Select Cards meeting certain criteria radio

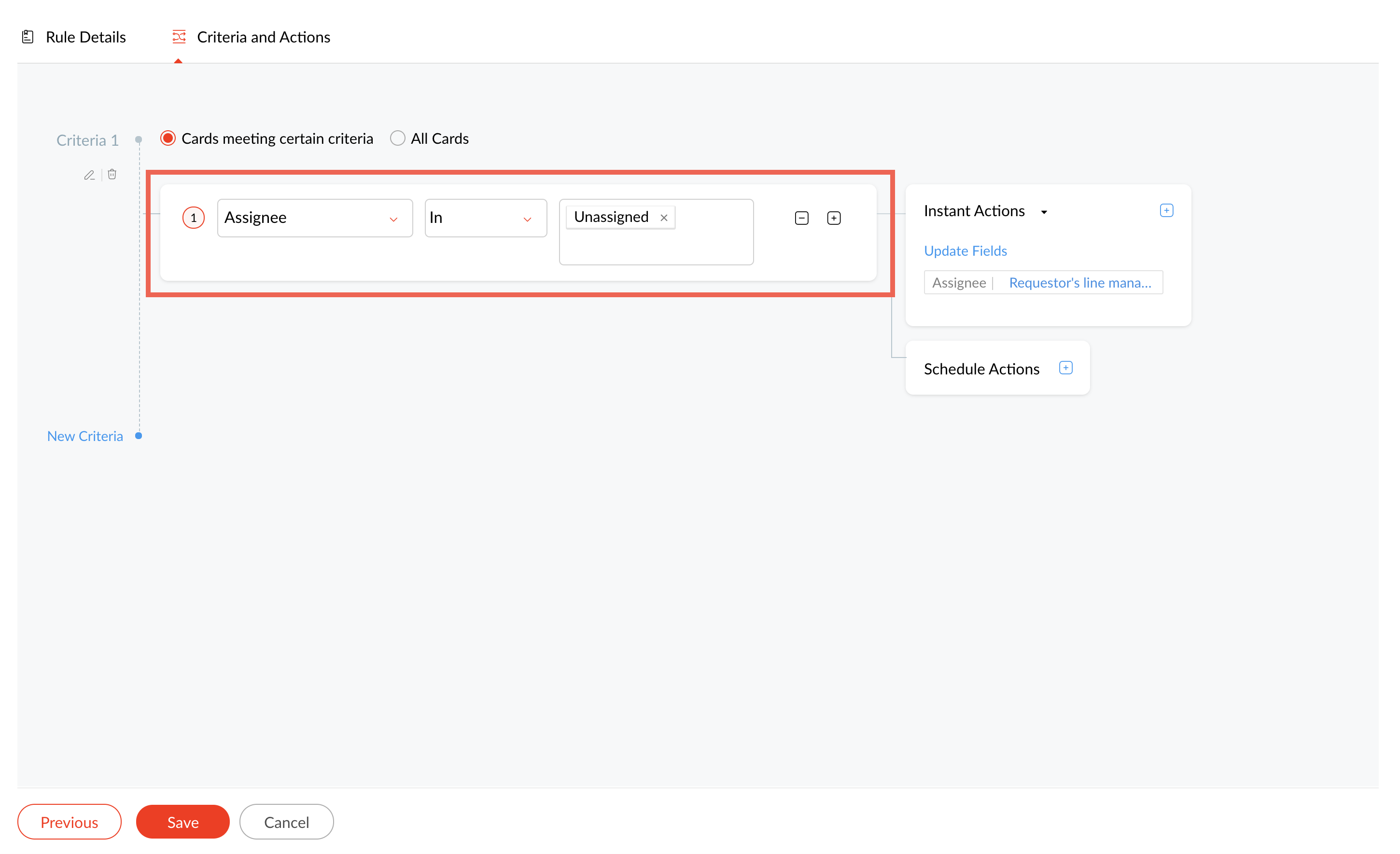(168, 138)
